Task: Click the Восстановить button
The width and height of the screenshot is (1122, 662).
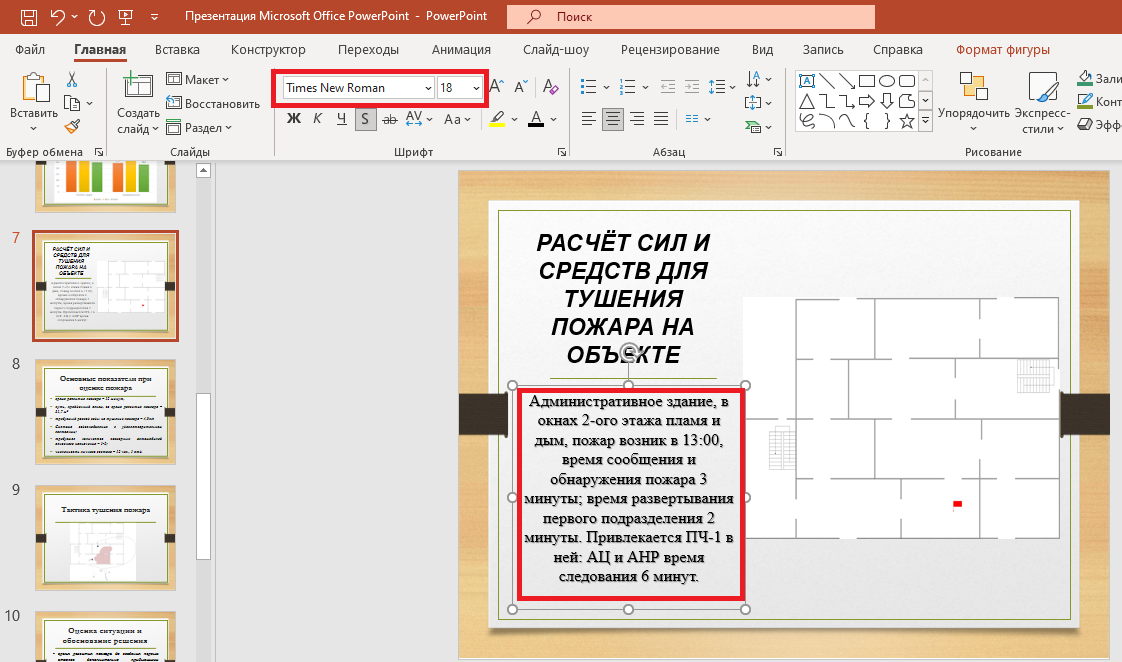Action: [213, 103]
